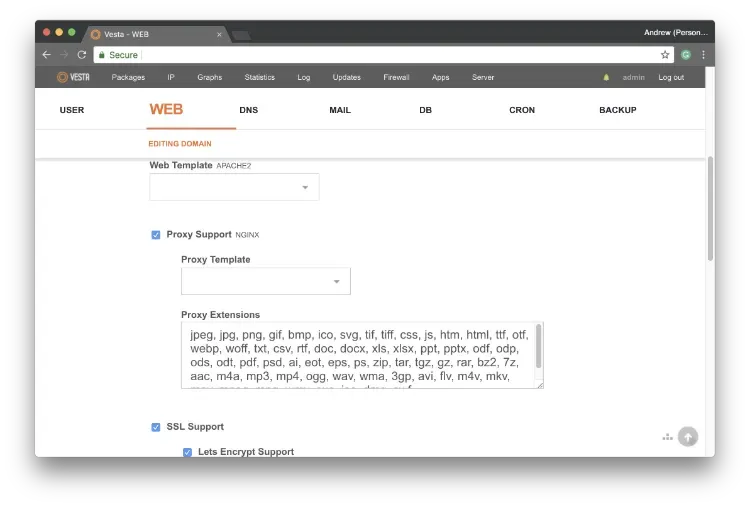Click the page vertical scrollbar
This screenshot has width=750, height=507.
click(710, 210)
